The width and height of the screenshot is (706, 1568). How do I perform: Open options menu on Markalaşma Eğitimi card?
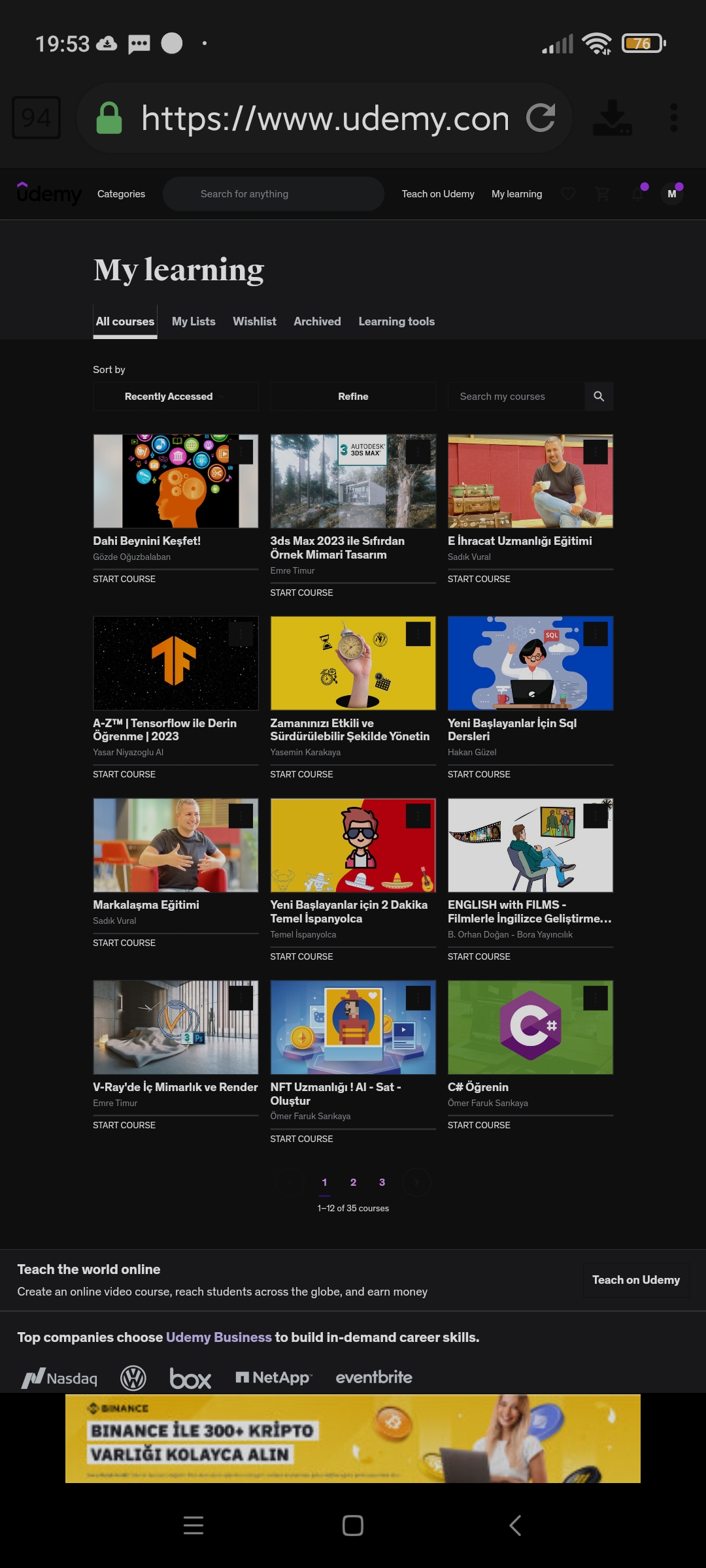pos(241,815)
